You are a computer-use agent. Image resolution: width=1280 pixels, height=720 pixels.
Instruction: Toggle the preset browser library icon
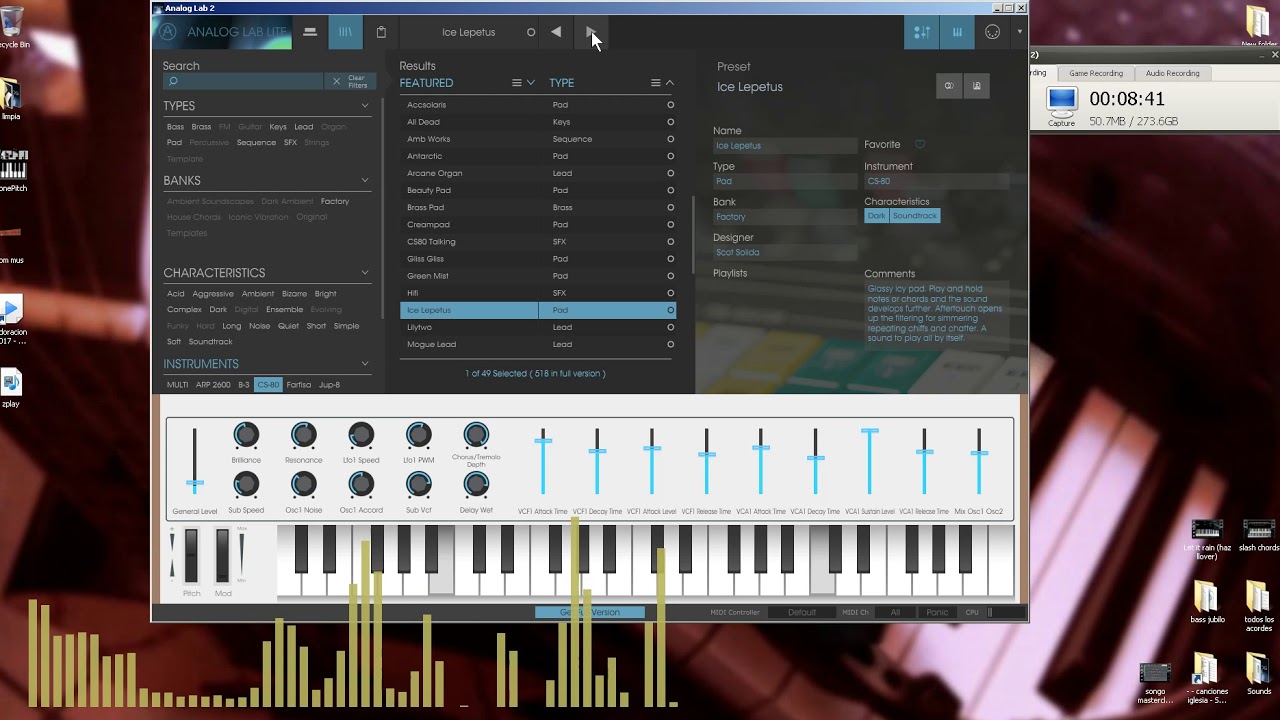click(345, 32)
